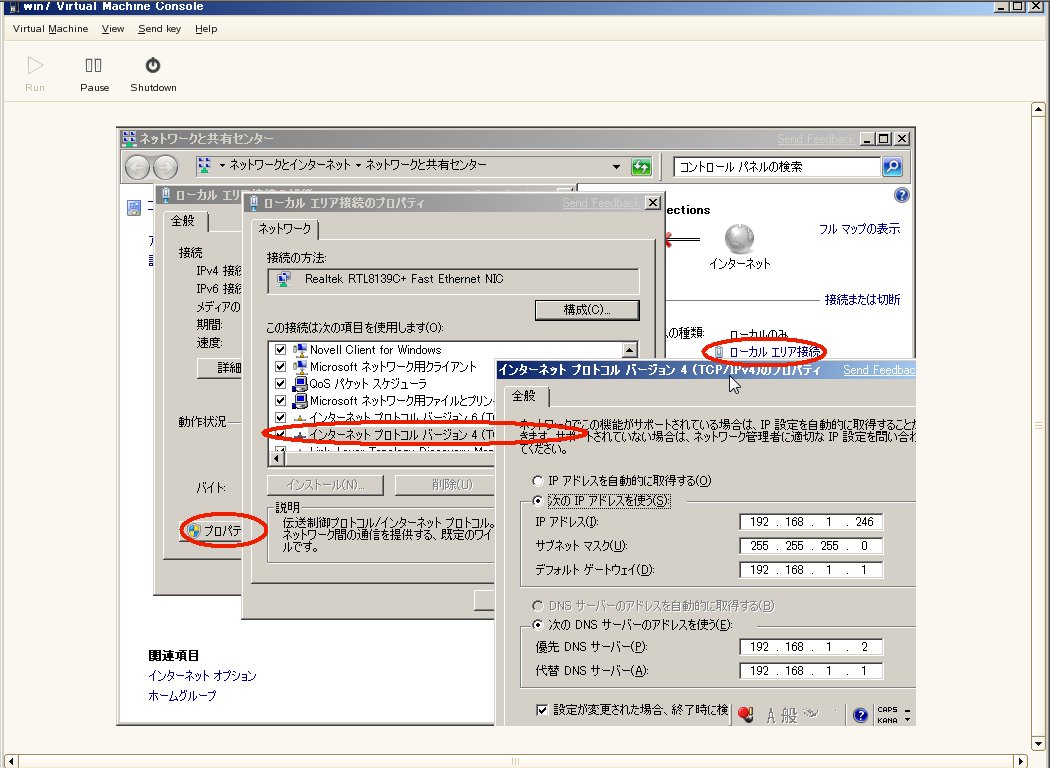Click console vertical scrollbar up arrow
The height and width of the screenshot is (768, 1050).
(1038, 108)
